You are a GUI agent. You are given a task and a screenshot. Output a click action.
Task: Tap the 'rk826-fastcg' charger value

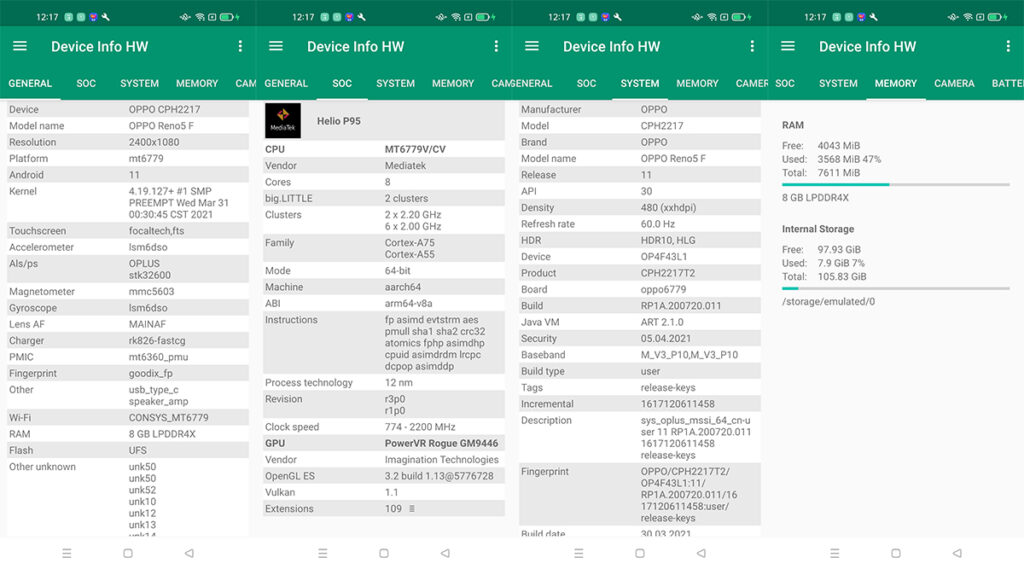[157, 340]
